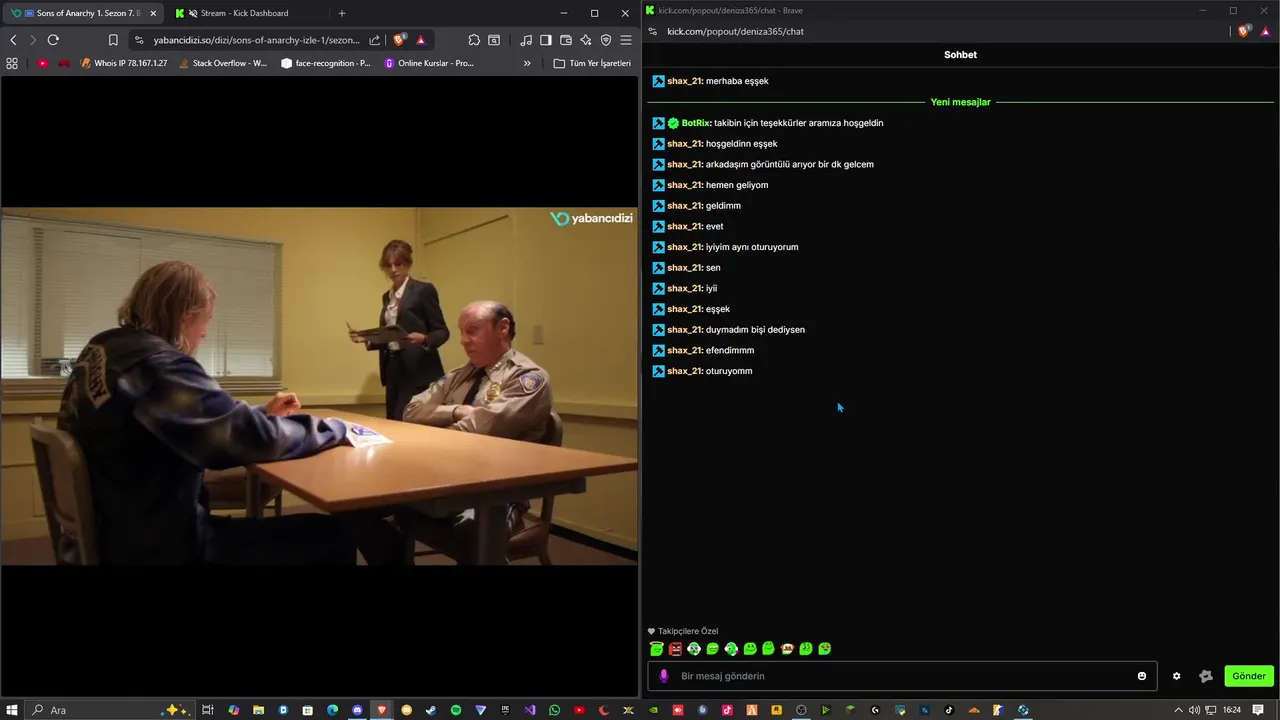Click the yabancidizi address bar URL
1280x720 pixels.
(256, 40)
